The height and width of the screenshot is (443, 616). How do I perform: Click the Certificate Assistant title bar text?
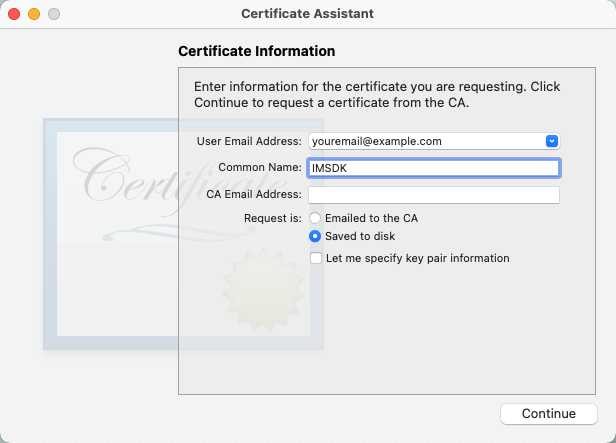(x=308, y=14)
